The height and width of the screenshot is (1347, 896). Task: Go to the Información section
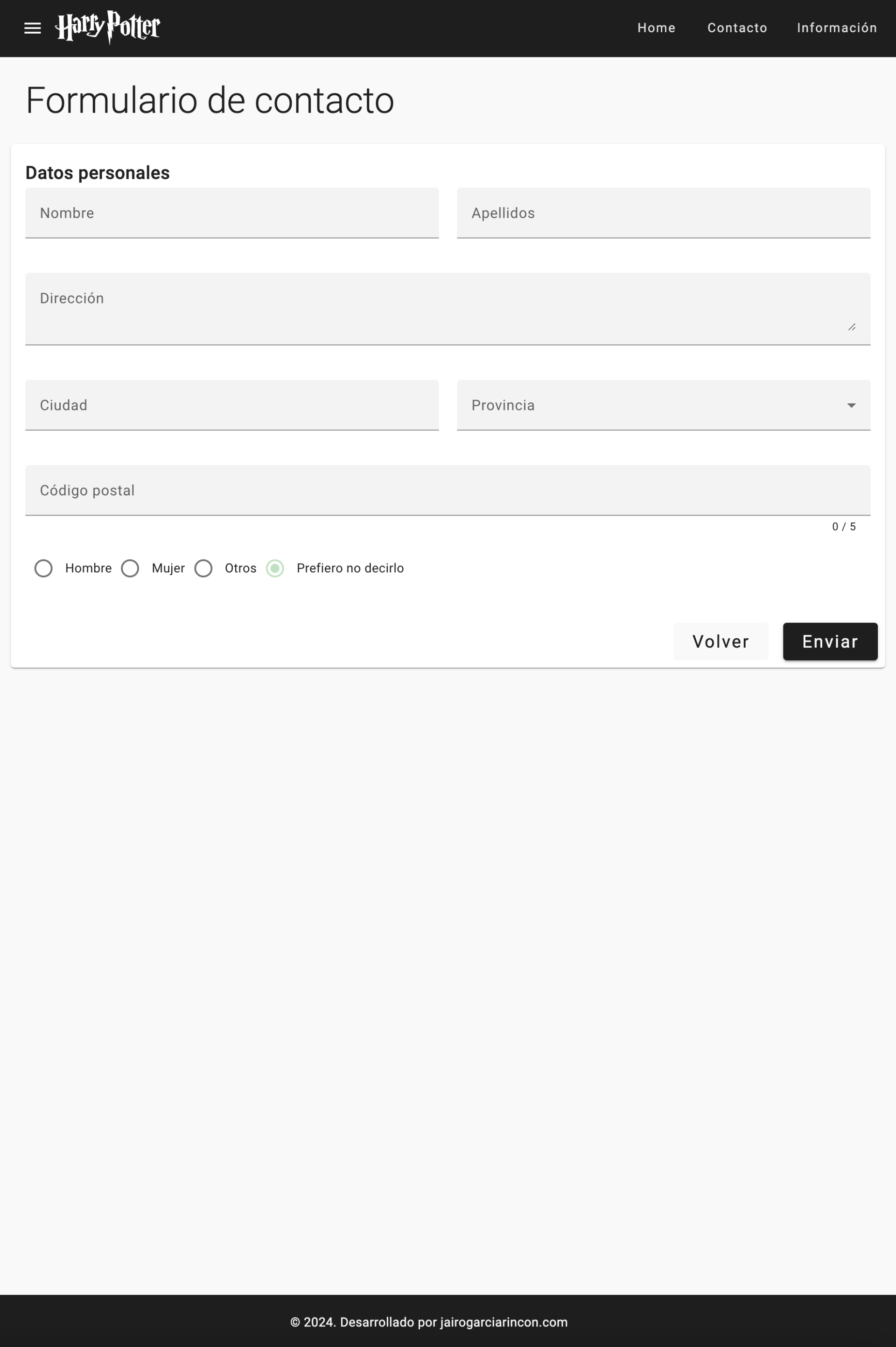tap(837, 28)
